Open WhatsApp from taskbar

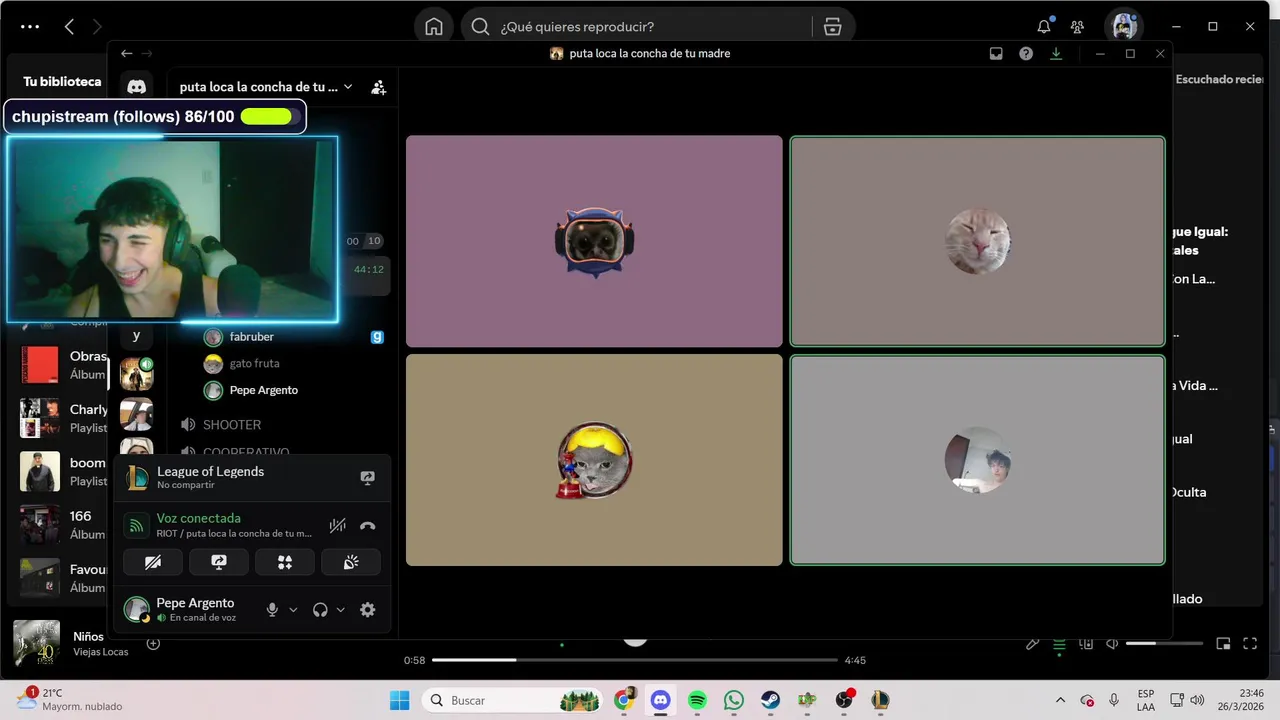pyautogui.click(x=734, y=700)
